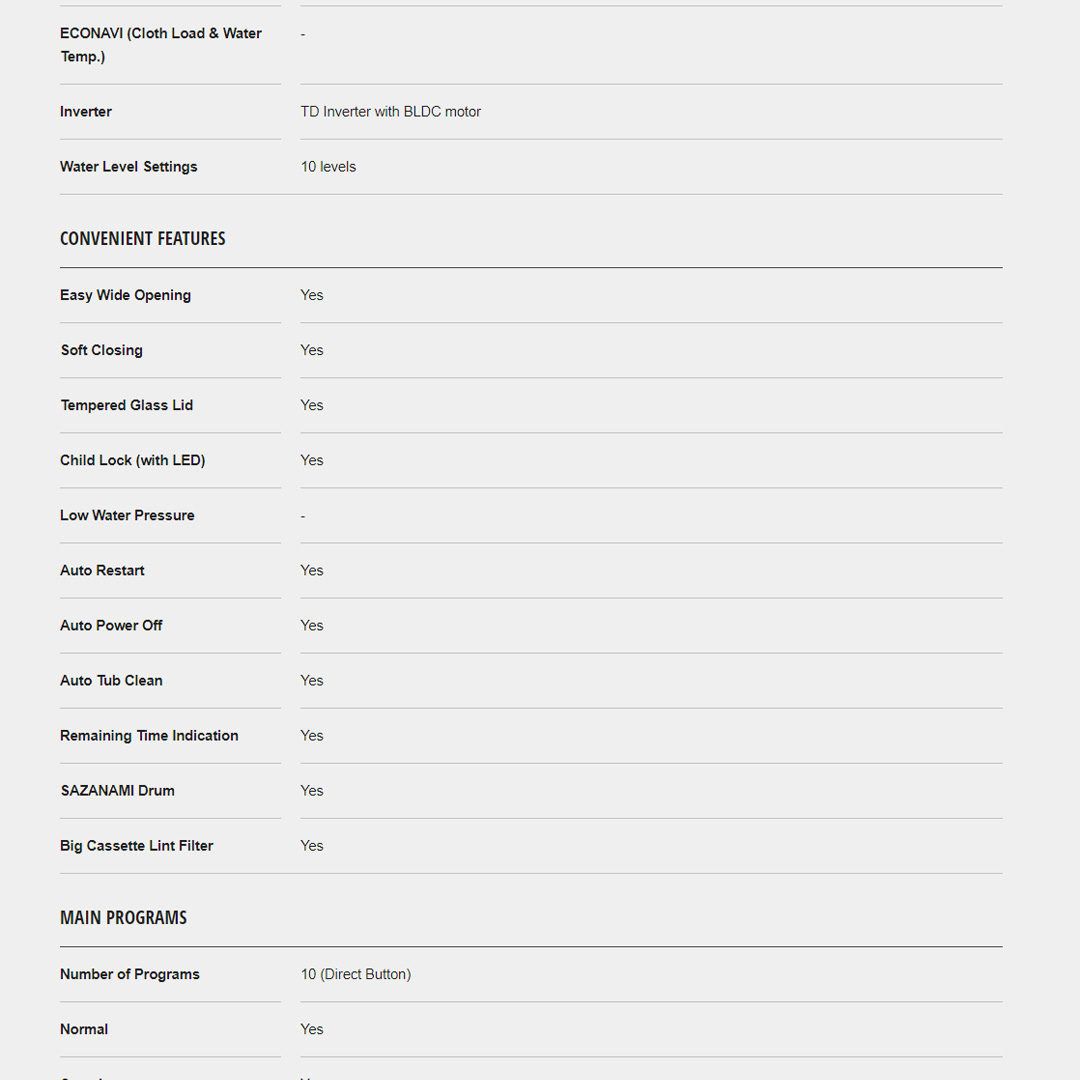
Task: Click the Water Level Settings label
Action: [129, 167]
